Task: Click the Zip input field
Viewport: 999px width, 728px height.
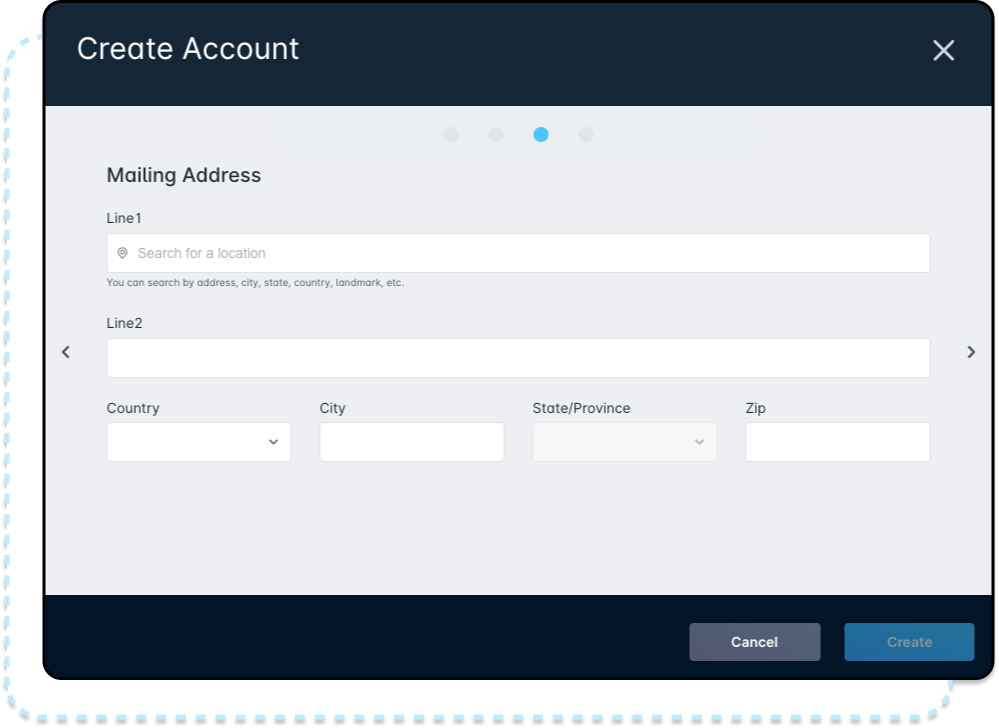Action: 838,442
